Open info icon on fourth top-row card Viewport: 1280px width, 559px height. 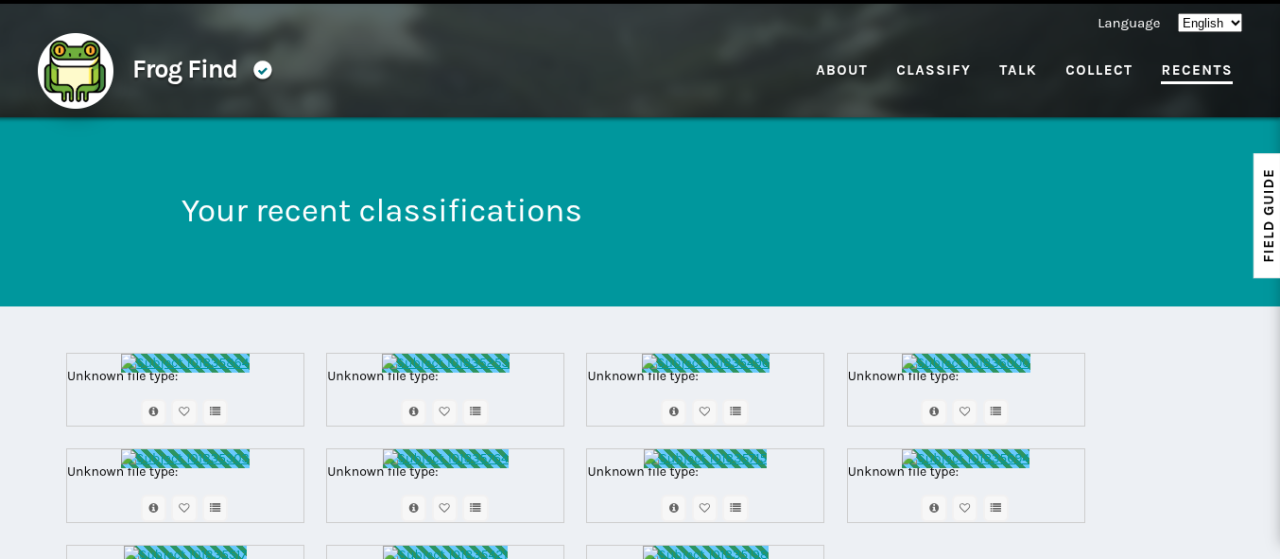click(x=934, y=411)
